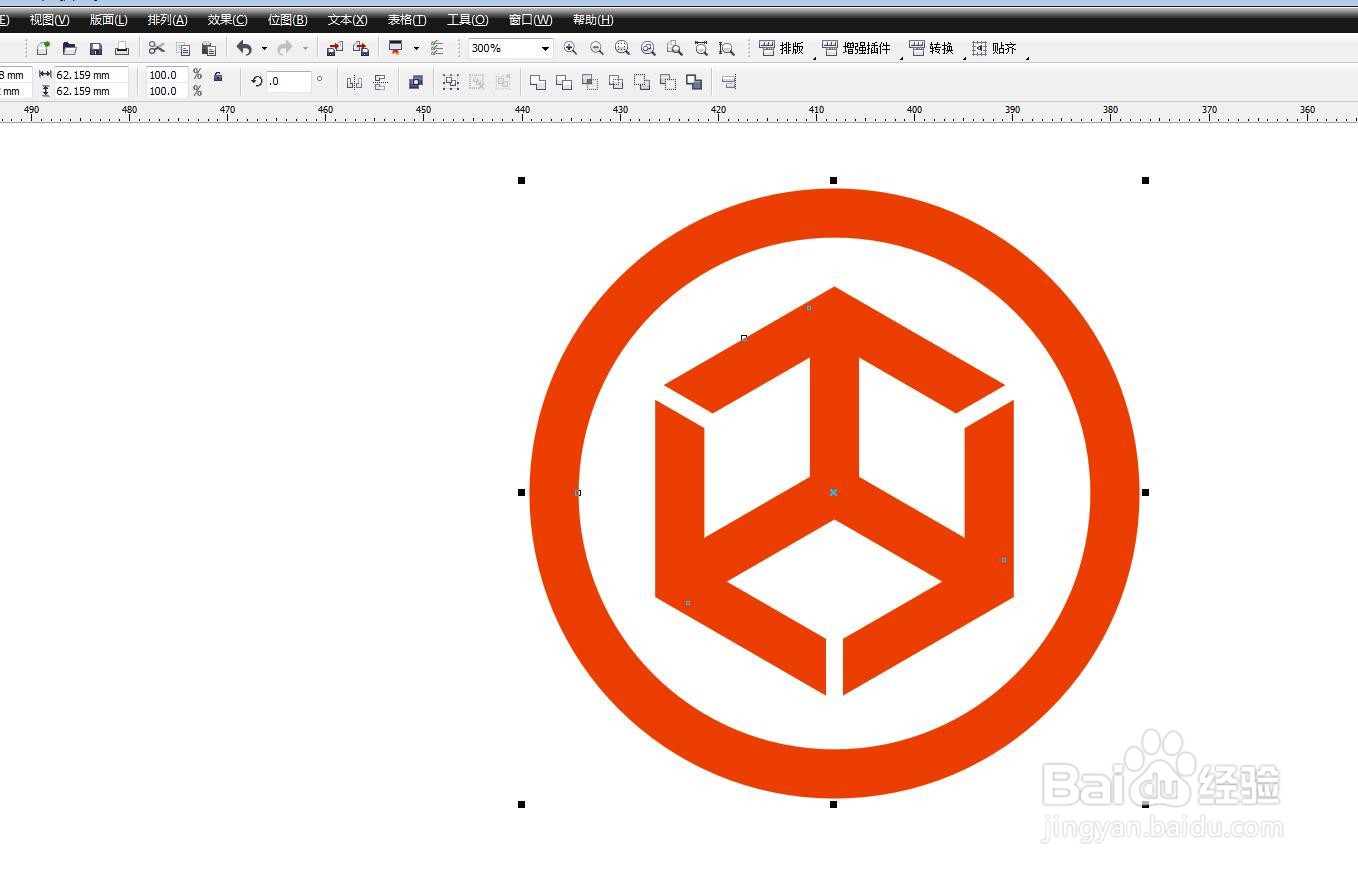Undo the last action
The height and width of the screenshot is (874, 1358).
[244, 48]
